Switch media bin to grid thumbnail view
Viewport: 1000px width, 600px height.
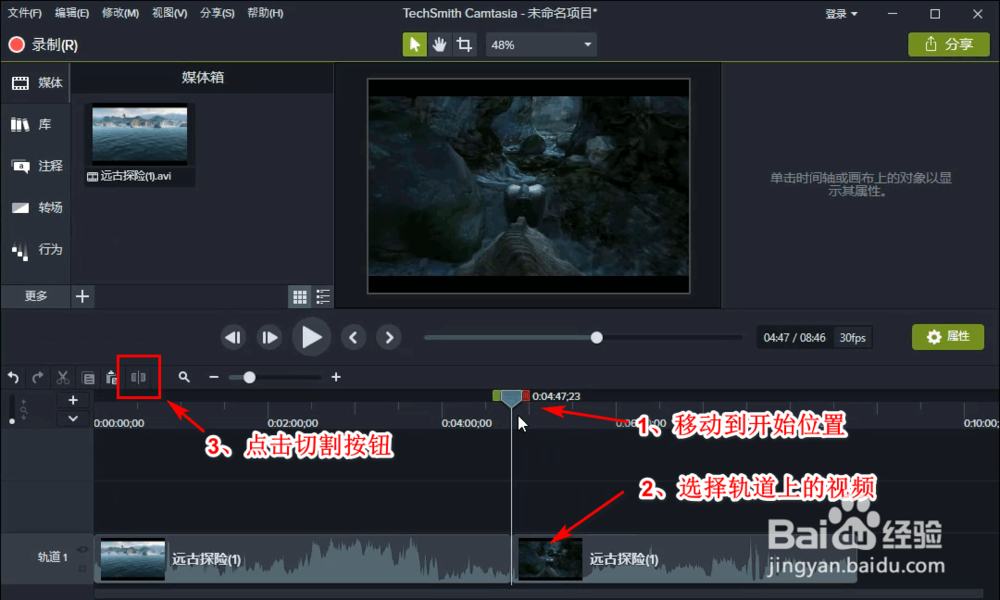click(x=300, y=296)
